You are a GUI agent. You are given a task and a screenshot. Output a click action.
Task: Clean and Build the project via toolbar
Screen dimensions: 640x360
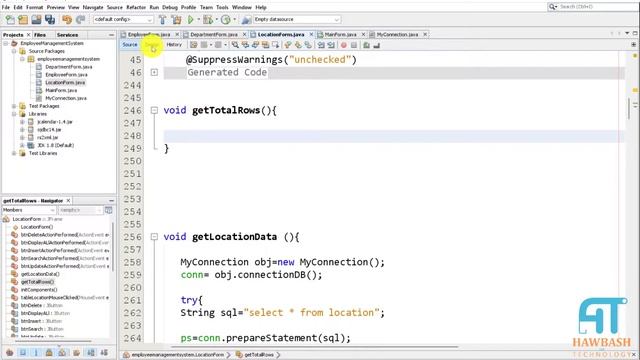(176, 20)
